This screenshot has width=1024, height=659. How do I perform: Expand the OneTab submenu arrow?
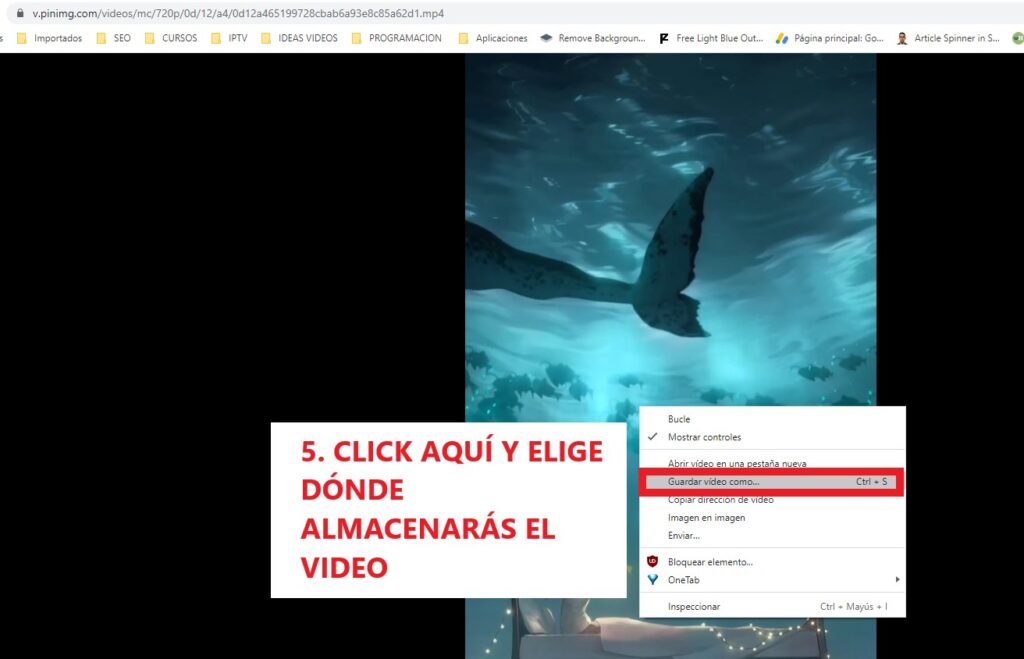(897, 580)
